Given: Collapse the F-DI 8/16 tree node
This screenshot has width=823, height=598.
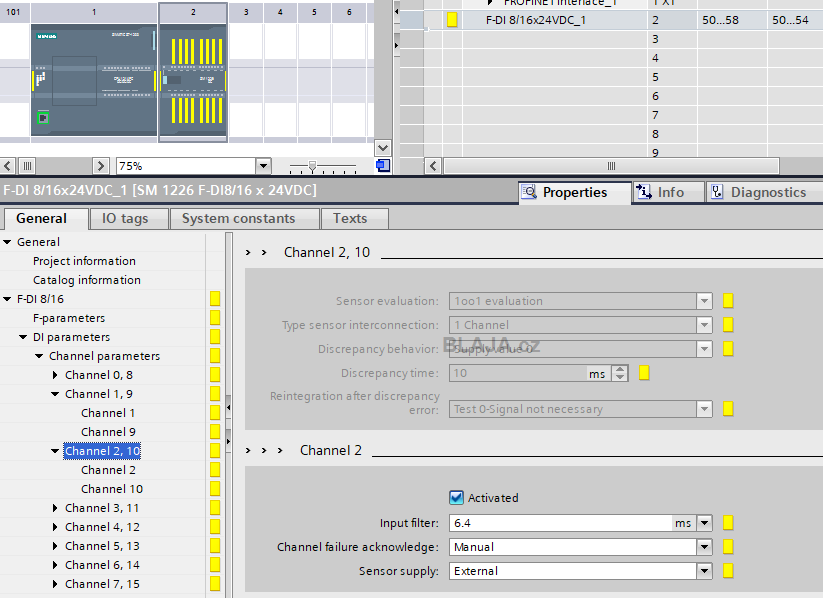Looking at the screenshot, I should pyautogui.click(x=7, y=299).
